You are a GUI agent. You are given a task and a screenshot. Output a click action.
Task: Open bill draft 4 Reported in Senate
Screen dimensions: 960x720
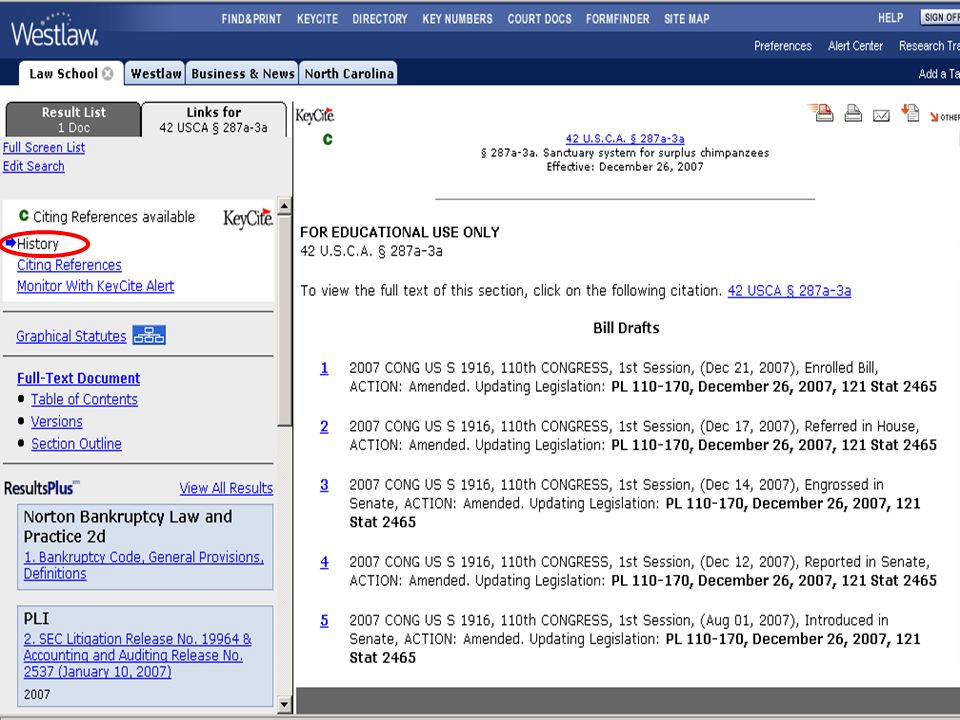coord(324,562)
